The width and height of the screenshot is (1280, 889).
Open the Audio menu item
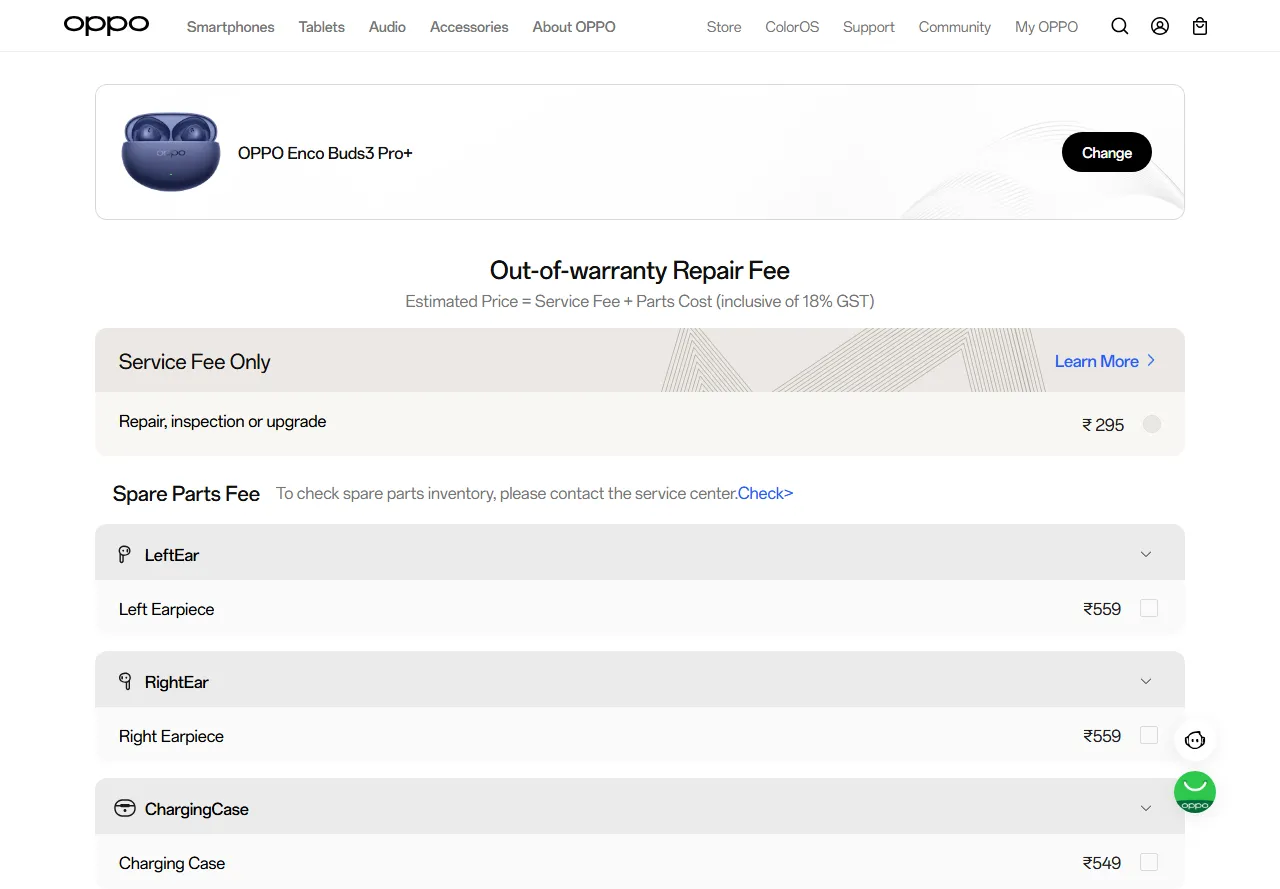pyautogui.click(x=387, y=27)
